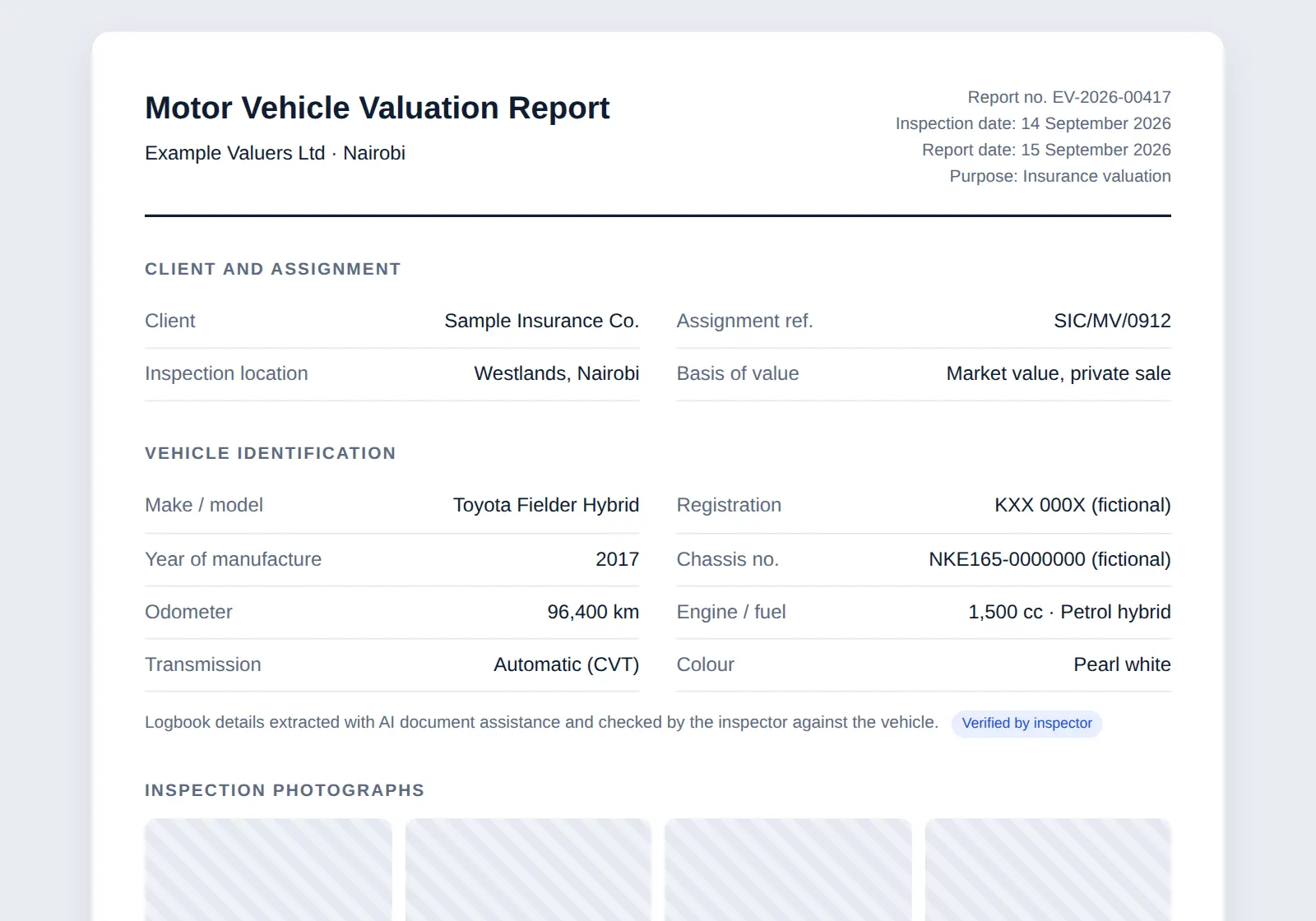
Task: Click the "VEHICLE IDENTIFICATION" section heading
Action: tap(271, 453)
